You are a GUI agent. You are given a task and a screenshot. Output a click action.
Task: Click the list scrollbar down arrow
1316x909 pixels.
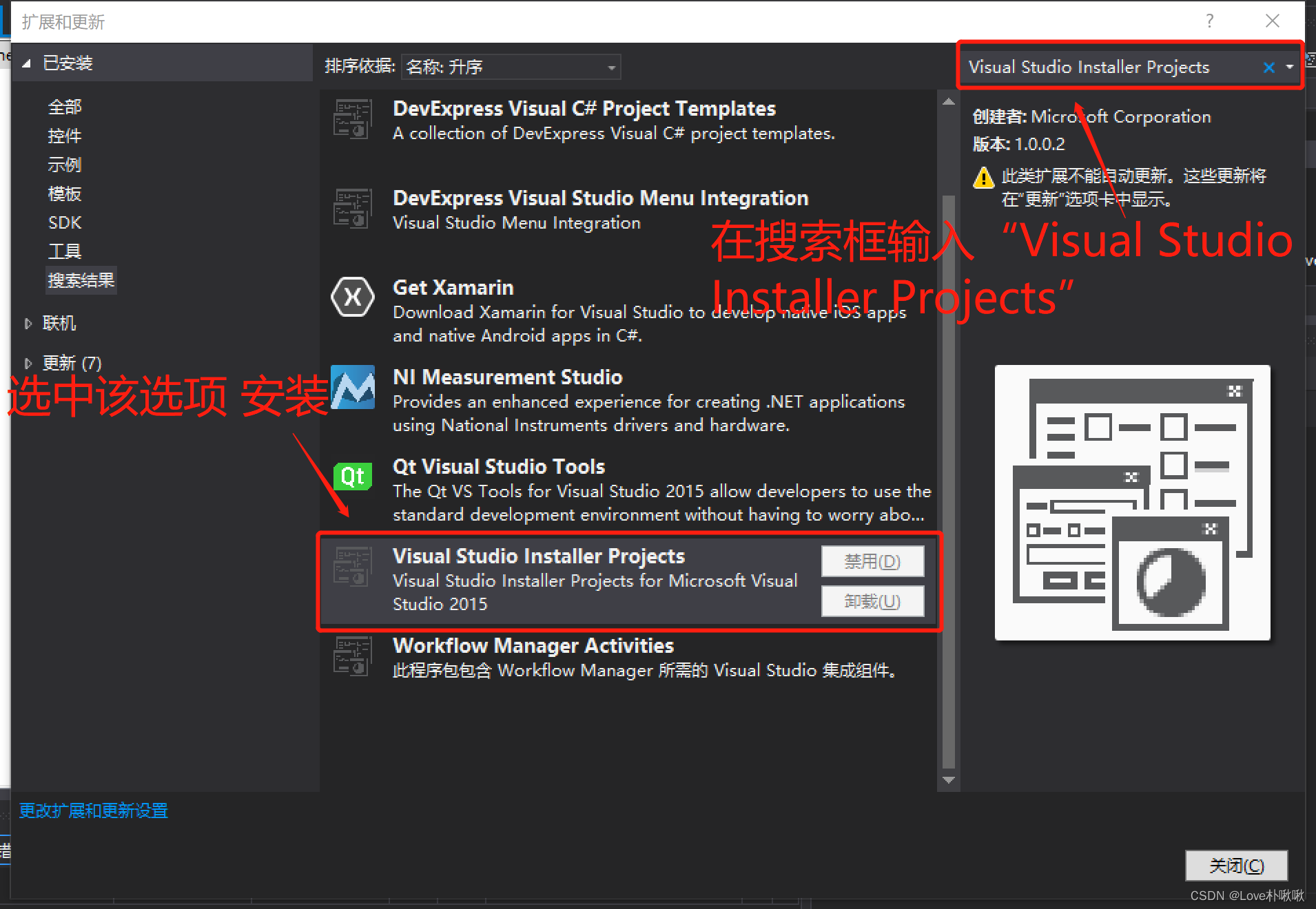tap(949, 780)
